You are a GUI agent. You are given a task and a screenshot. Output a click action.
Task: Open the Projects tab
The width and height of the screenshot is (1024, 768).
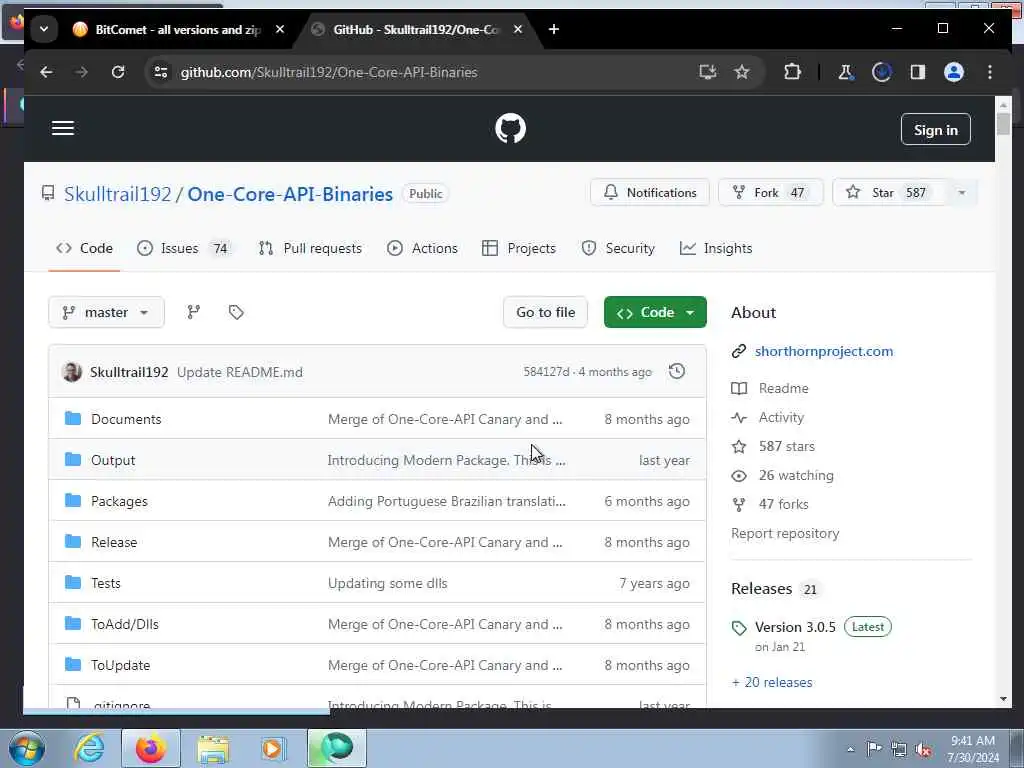(x=519, y=248)
